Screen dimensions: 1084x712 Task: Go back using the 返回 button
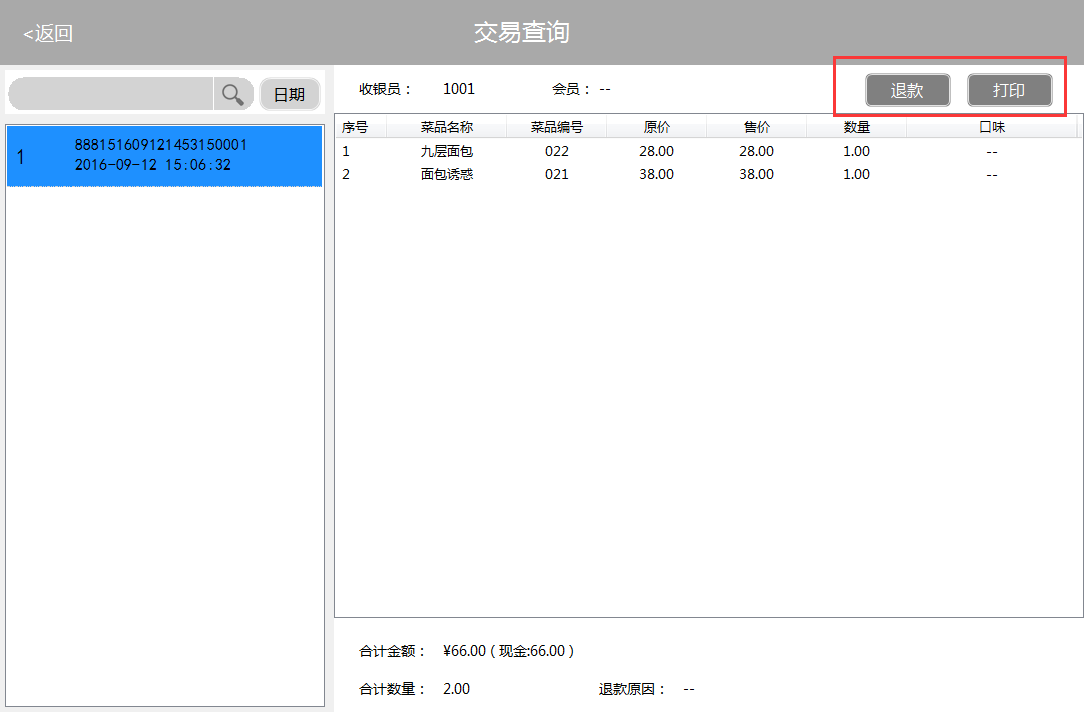(48, 34)
